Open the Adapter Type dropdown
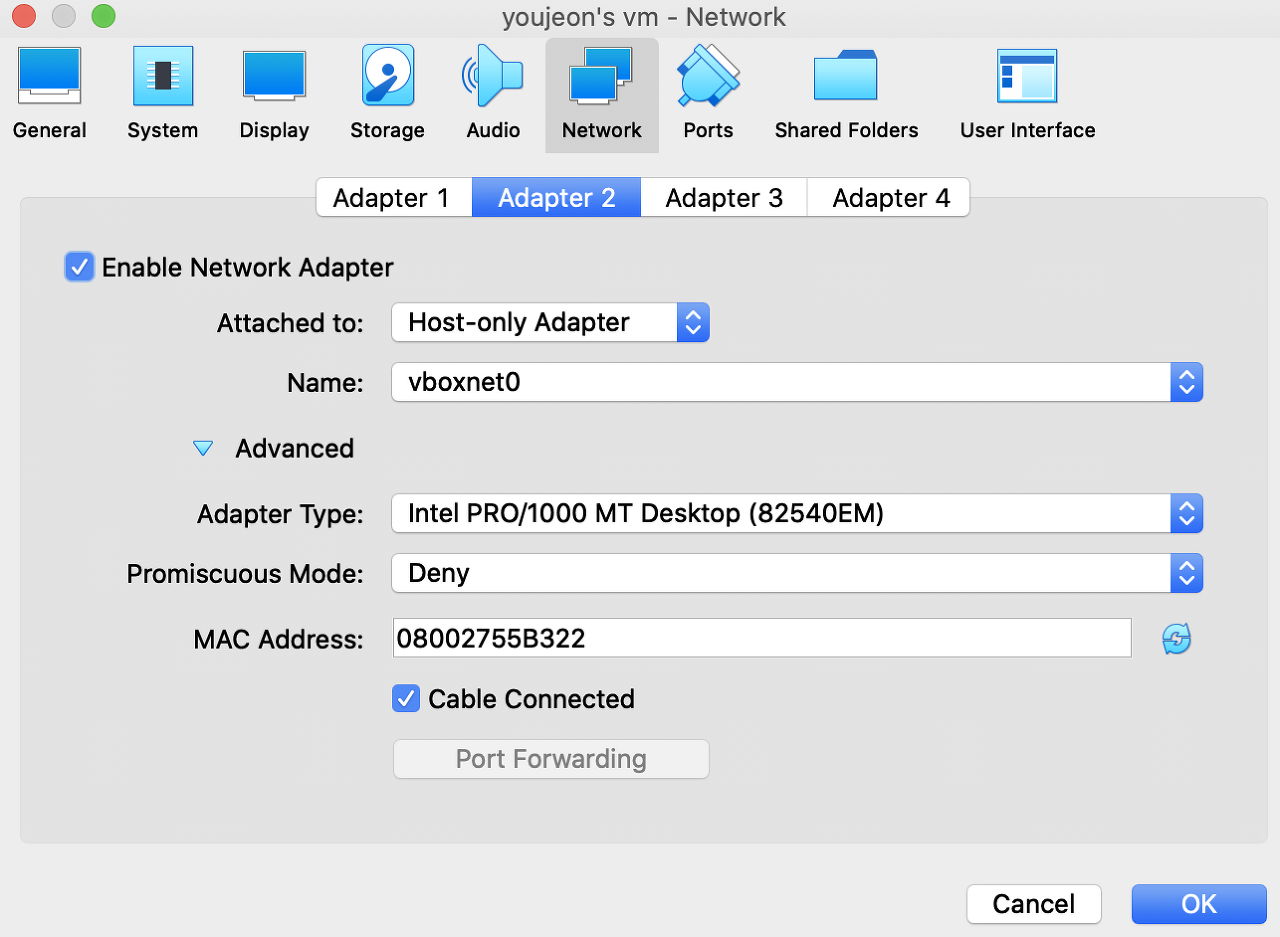Image resolution: width=1280 pixels, height=937 pixels. 797,513
